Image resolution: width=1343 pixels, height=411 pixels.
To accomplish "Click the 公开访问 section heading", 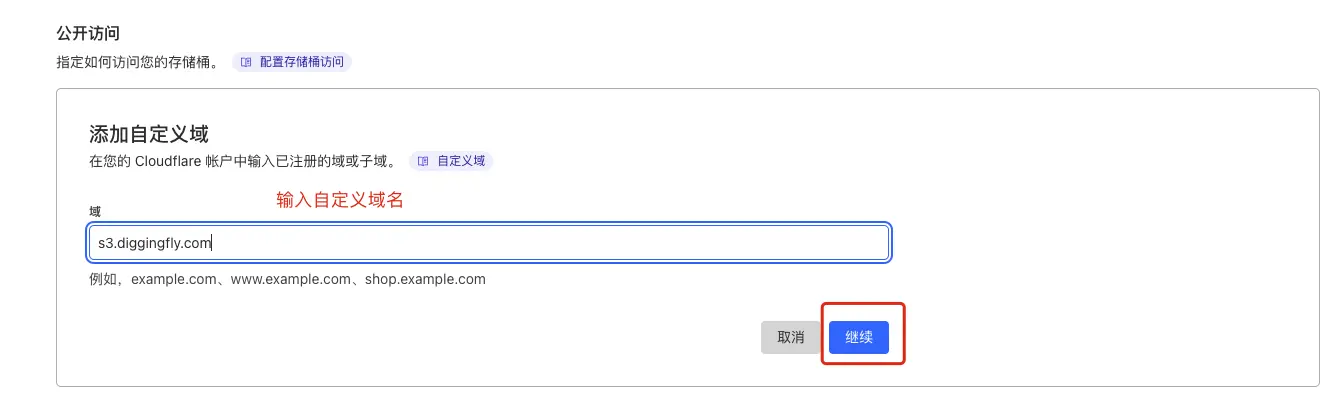I will tap(89, 34).
